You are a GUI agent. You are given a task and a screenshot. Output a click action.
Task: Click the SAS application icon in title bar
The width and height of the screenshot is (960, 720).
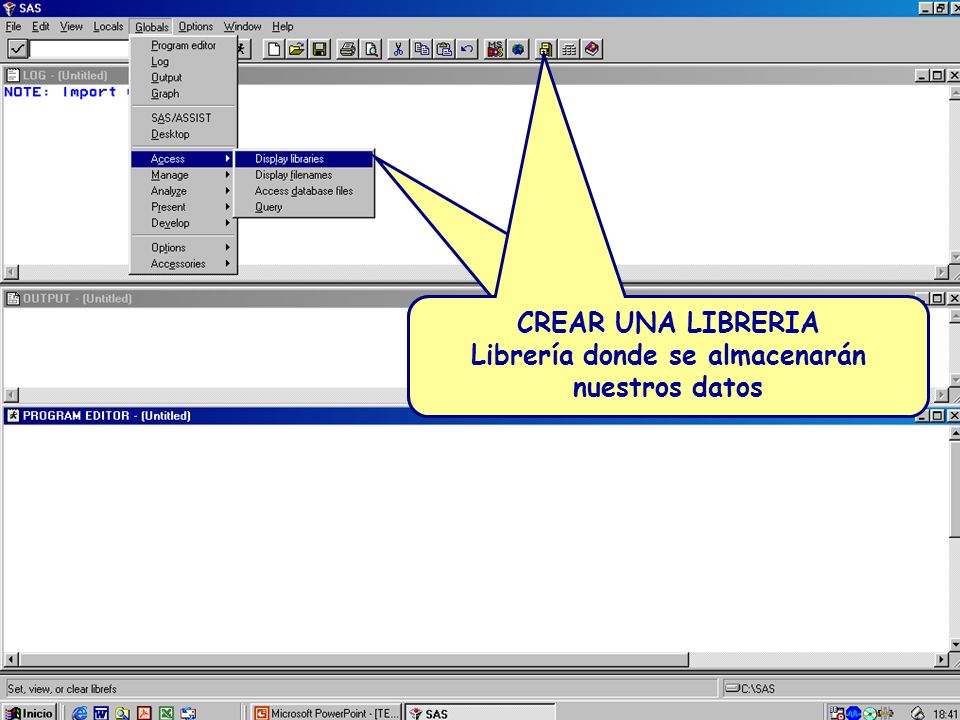9,8
